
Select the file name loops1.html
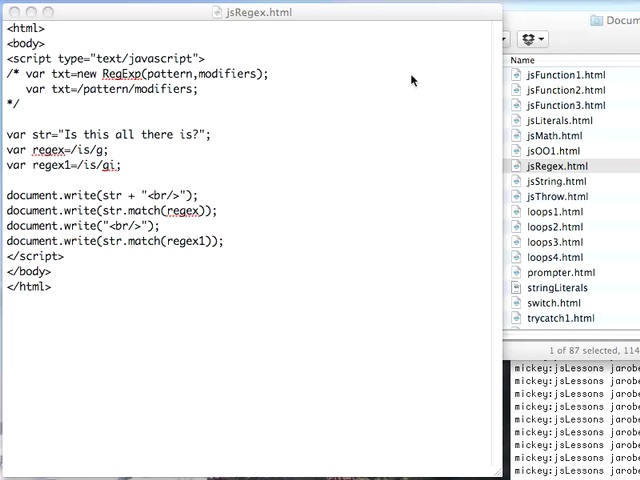pyautogui.click(x=555, y=212)
